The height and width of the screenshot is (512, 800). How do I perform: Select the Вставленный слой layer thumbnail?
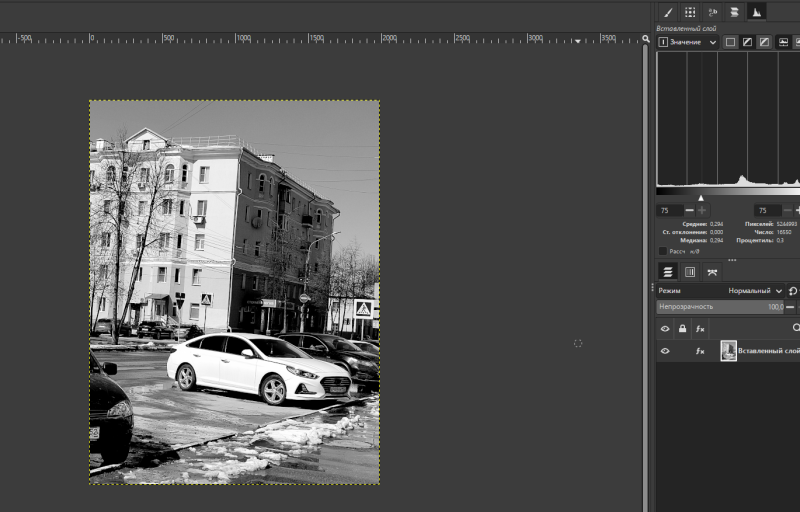[728, 351]
